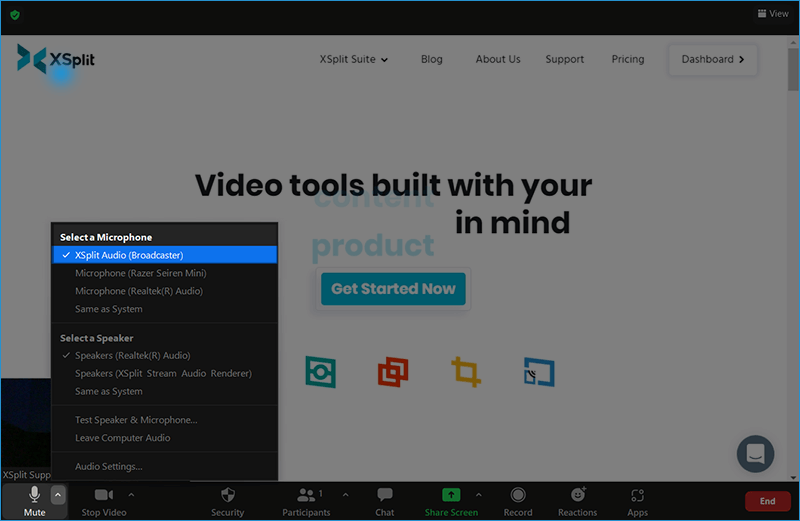Screen dimensions: 800x521
Task: Click scrollbar down arrow
Action: pos(793,478)
